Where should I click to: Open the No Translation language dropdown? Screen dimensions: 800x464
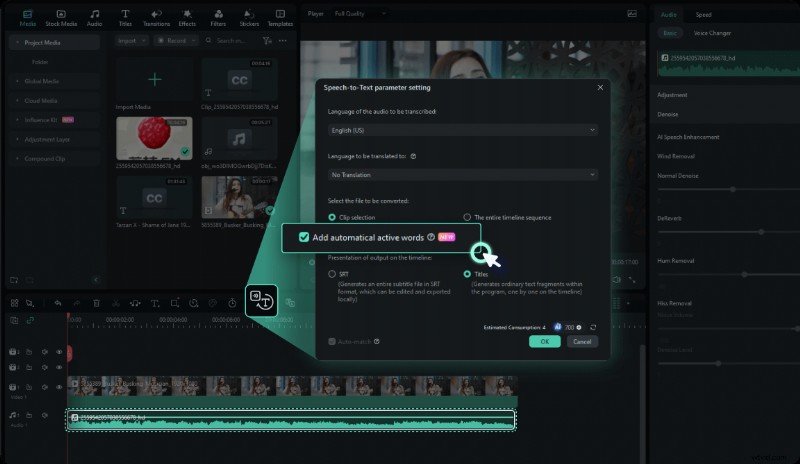[463, 174]
